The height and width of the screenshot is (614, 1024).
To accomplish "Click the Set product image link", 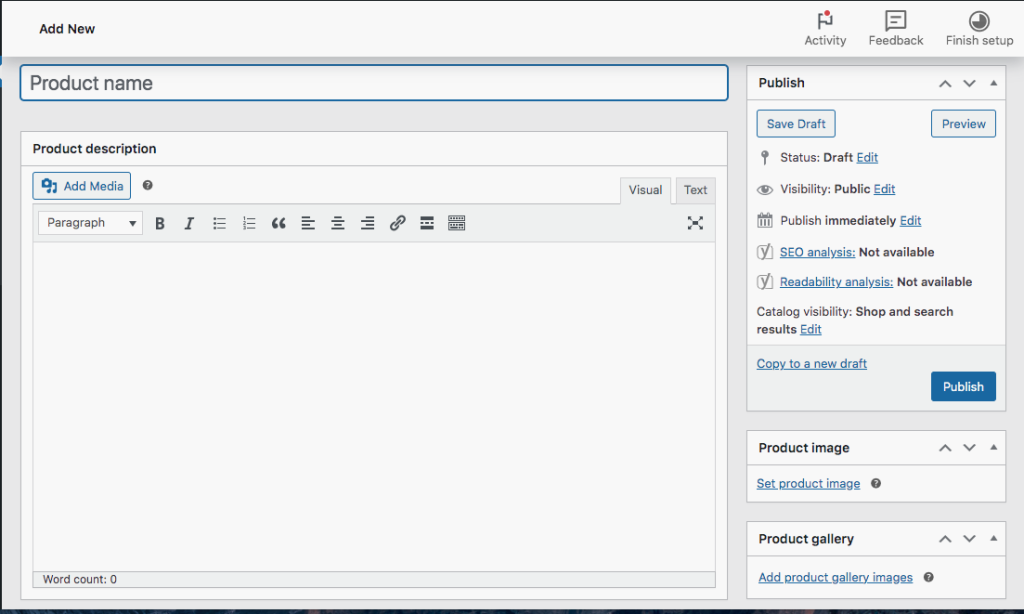I will [808, 484].
